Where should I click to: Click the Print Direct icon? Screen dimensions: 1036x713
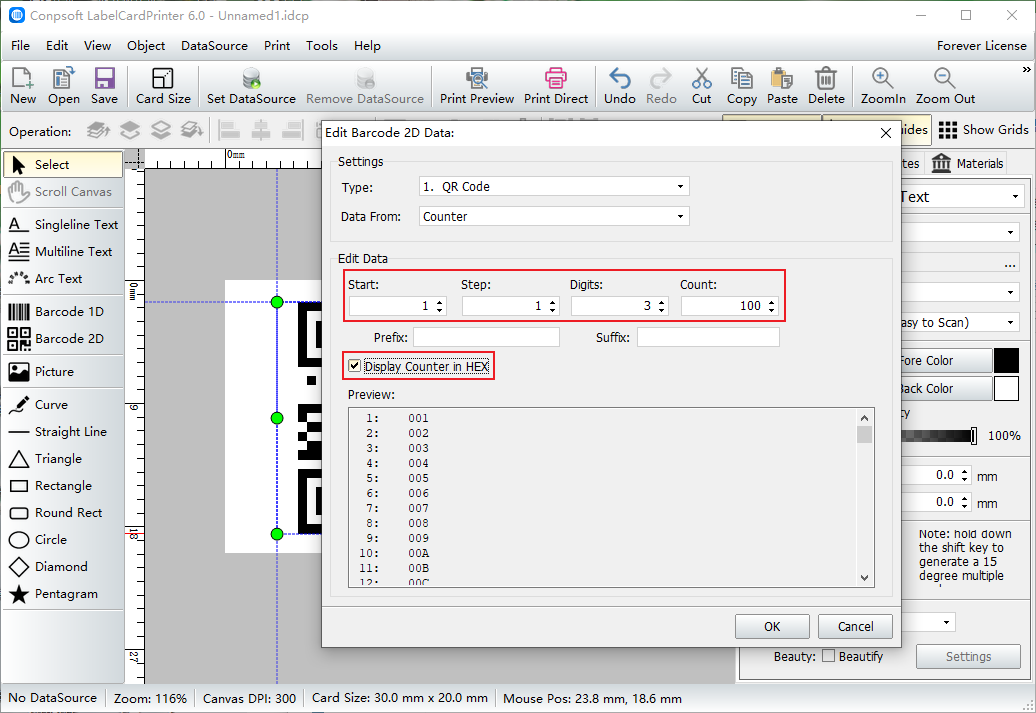[x=556, y=86]
